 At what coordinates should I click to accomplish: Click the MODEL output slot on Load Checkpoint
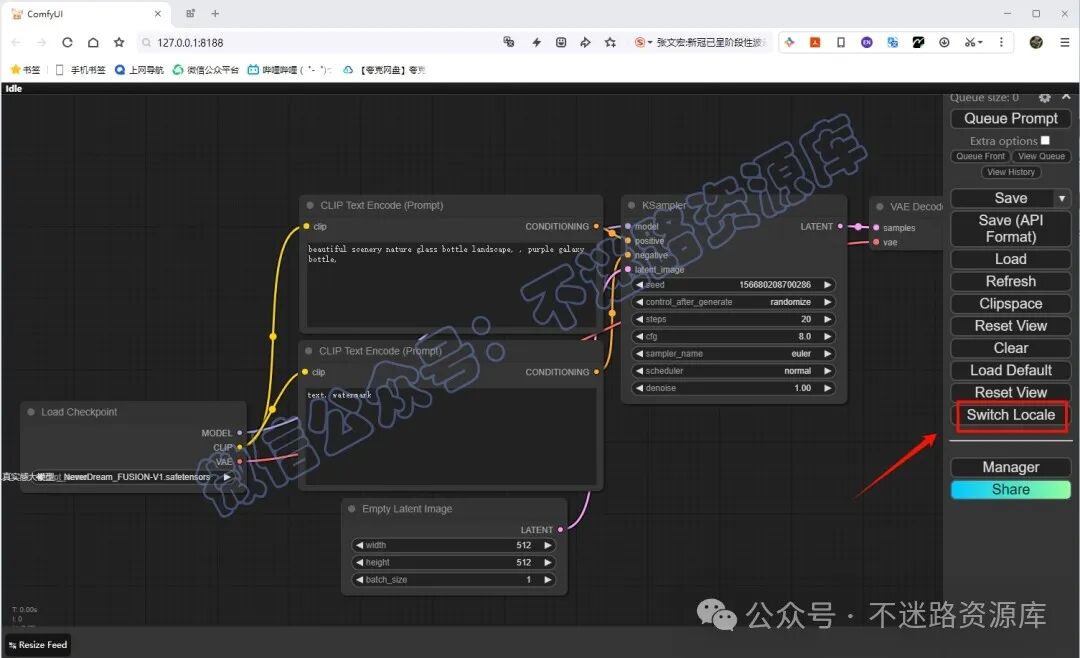[x=240, y=433]
